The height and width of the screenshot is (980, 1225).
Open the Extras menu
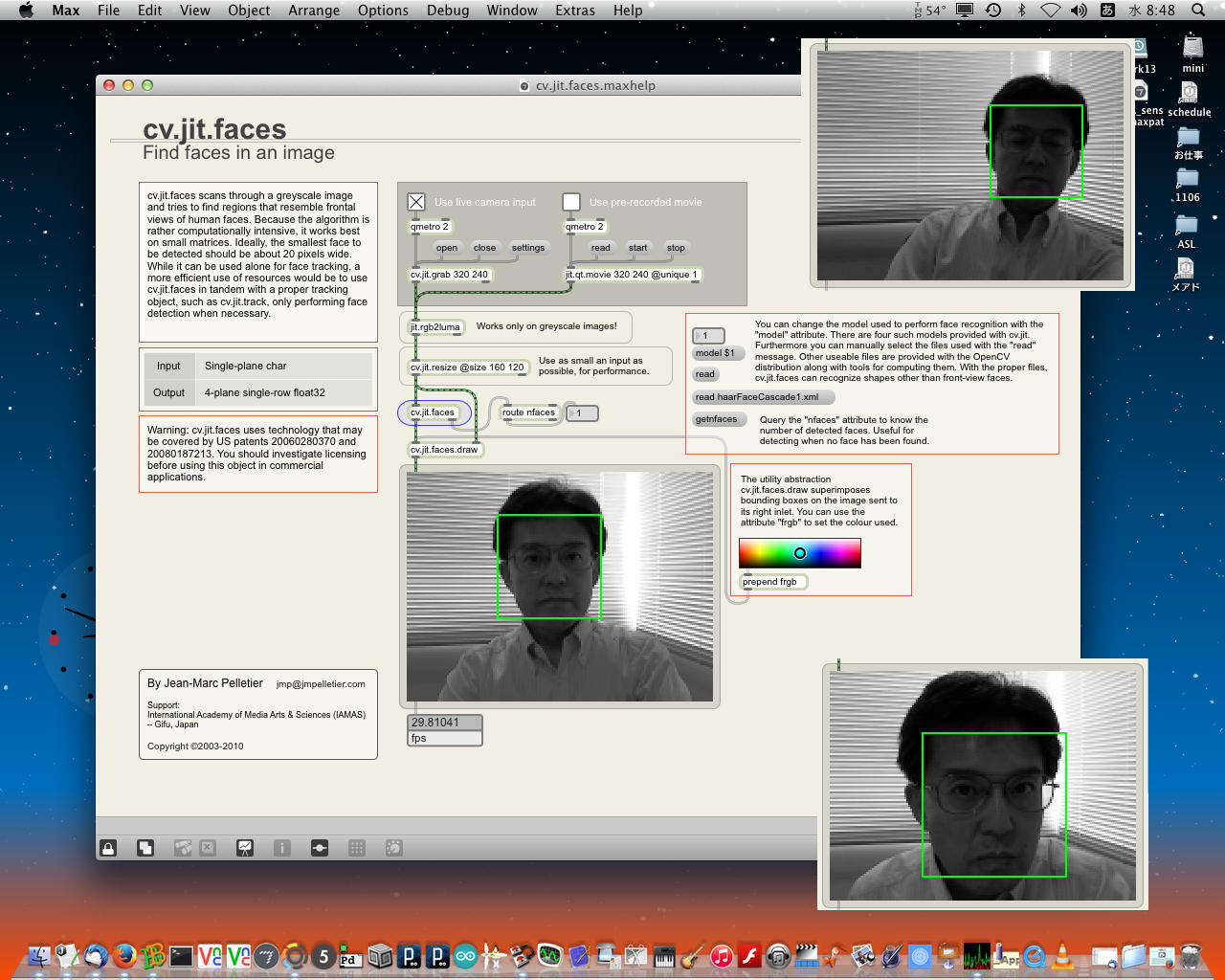(x=575, y=11)
